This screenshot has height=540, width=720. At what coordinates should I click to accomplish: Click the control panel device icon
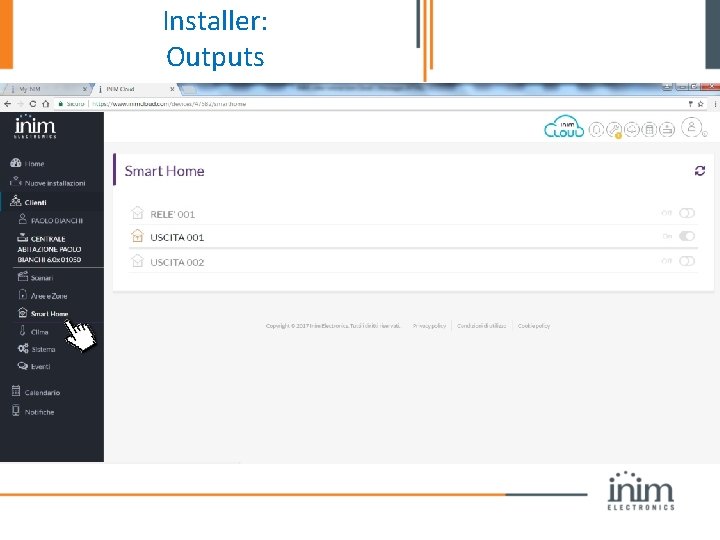tap(667, 130)
